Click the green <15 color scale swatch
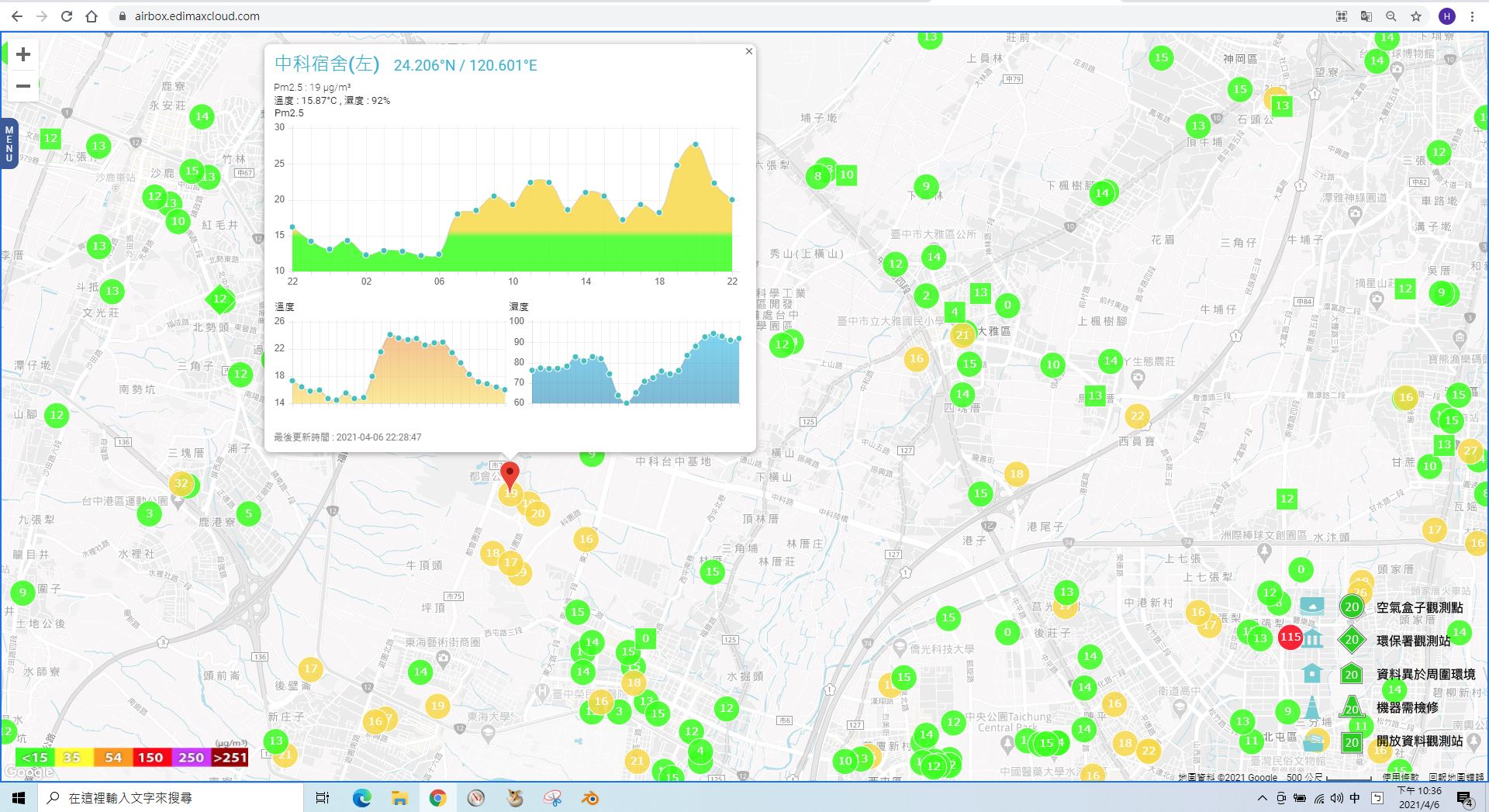Screen dimensions: 1489x812 click(x=35, y=758)
